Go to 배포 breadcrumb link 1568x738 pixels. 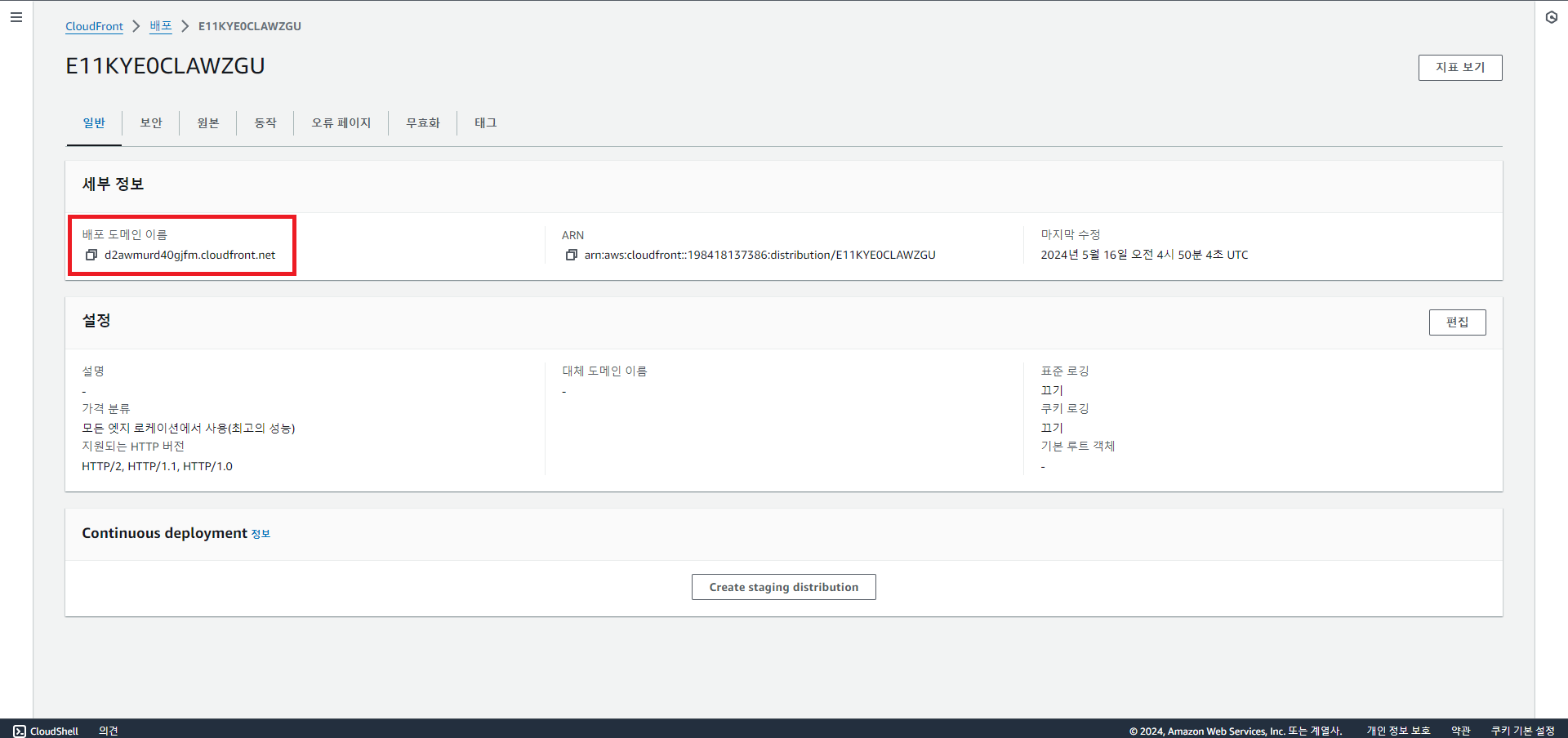click(x=161, y=26)
